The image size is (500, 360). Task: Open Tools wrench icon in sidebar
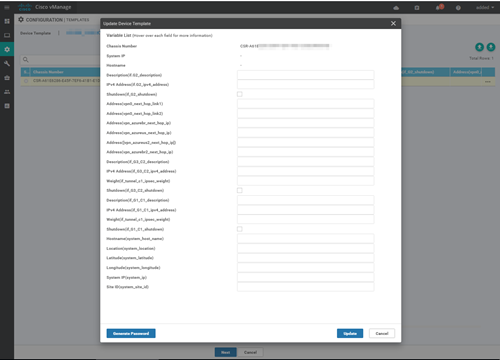click(7, 63)
